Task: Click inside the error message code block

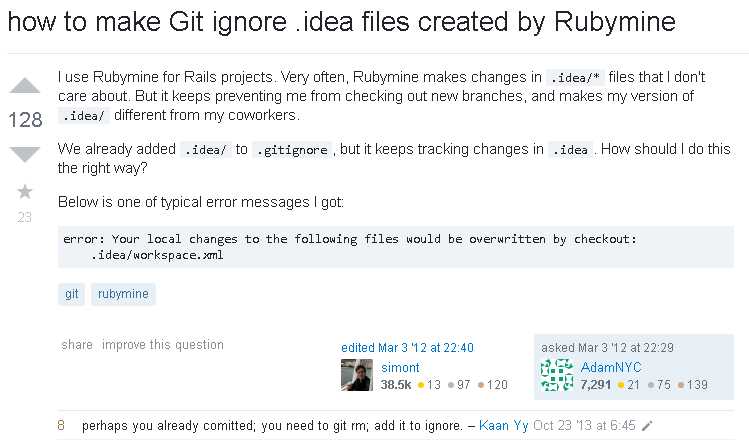Action: coord(395,247)
